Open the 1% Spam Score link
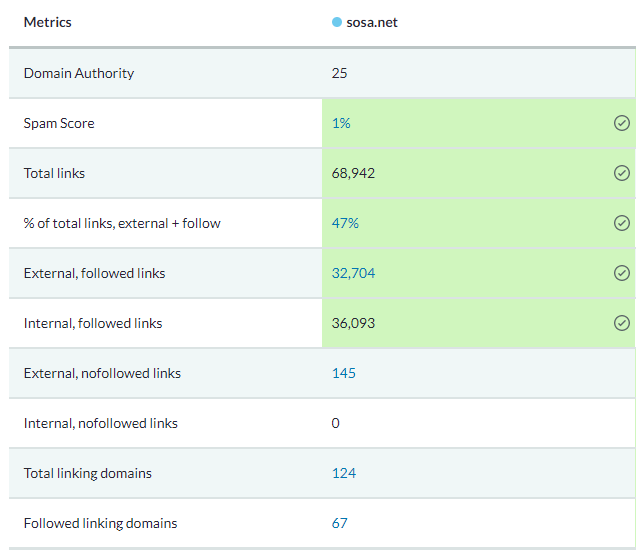636x553 pixels. coord(341,123)
